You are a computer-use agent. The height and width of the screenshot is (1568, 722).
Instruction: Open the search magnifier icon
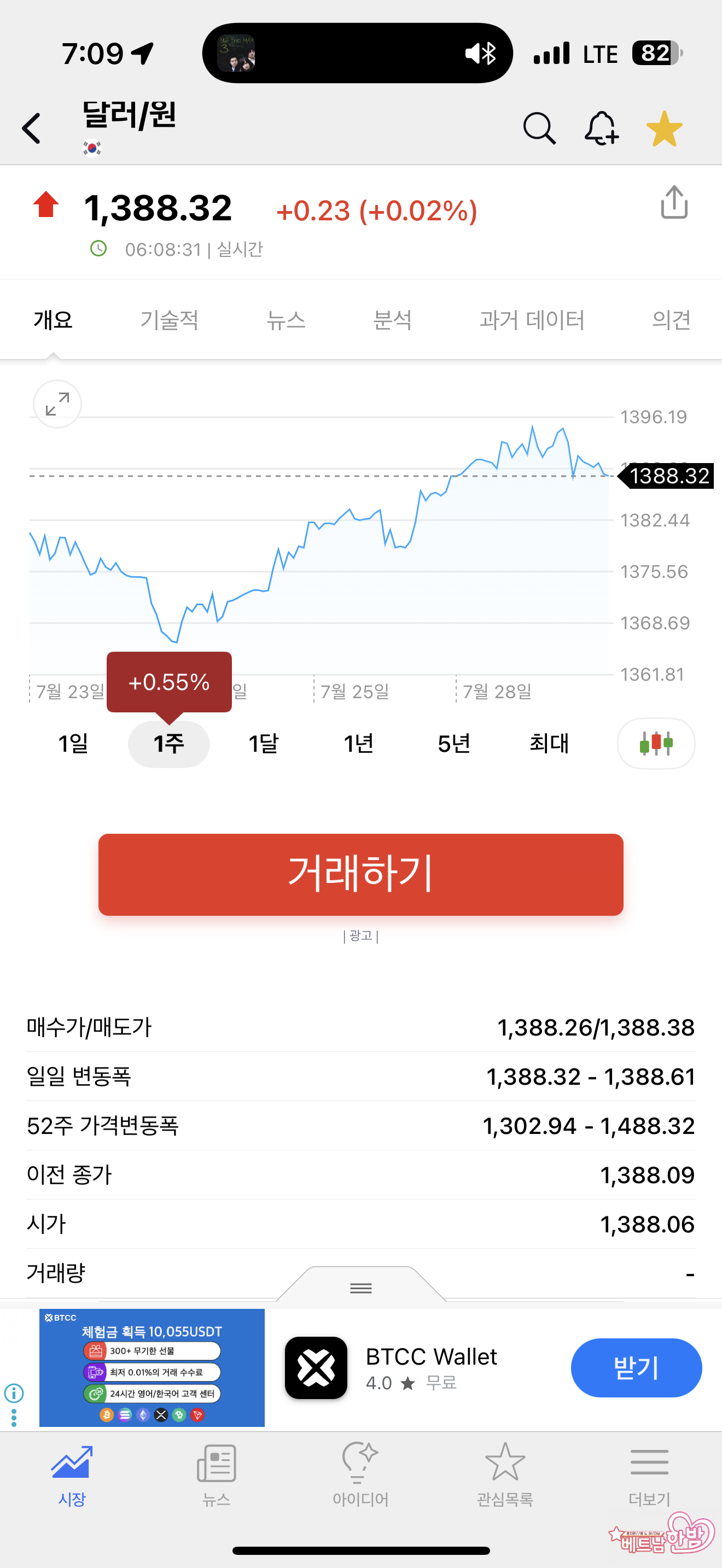[x=539, y=128]
